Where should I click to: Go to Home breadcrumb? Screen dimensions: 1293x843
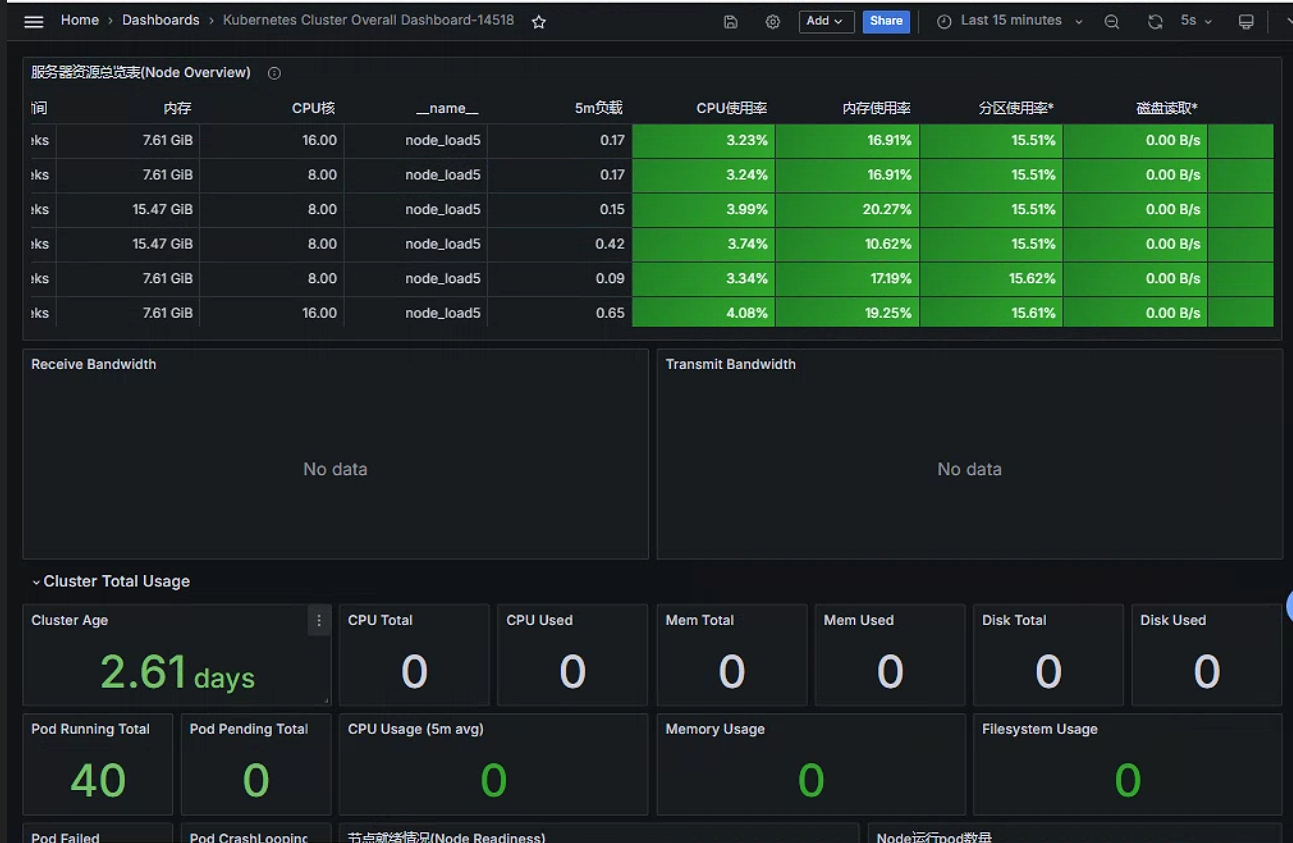[80, 20]
